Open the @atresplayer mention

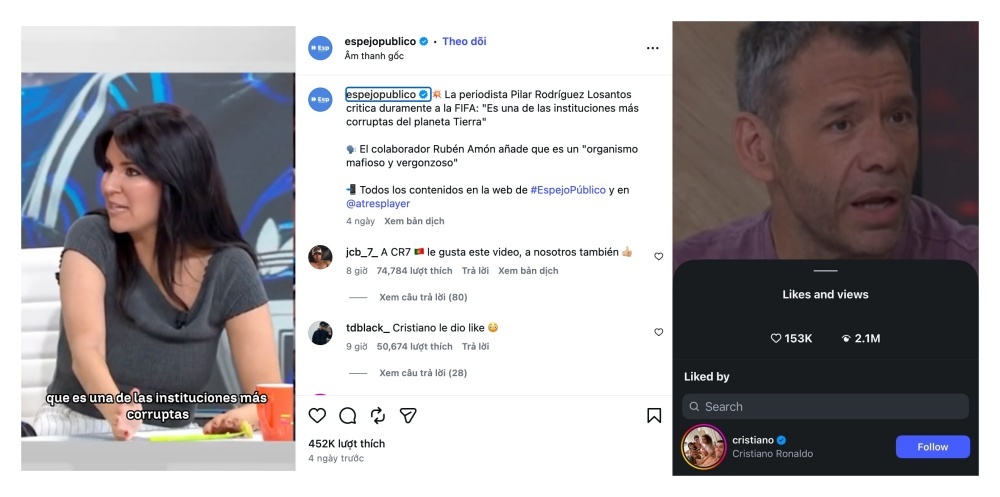coord(378,204)
